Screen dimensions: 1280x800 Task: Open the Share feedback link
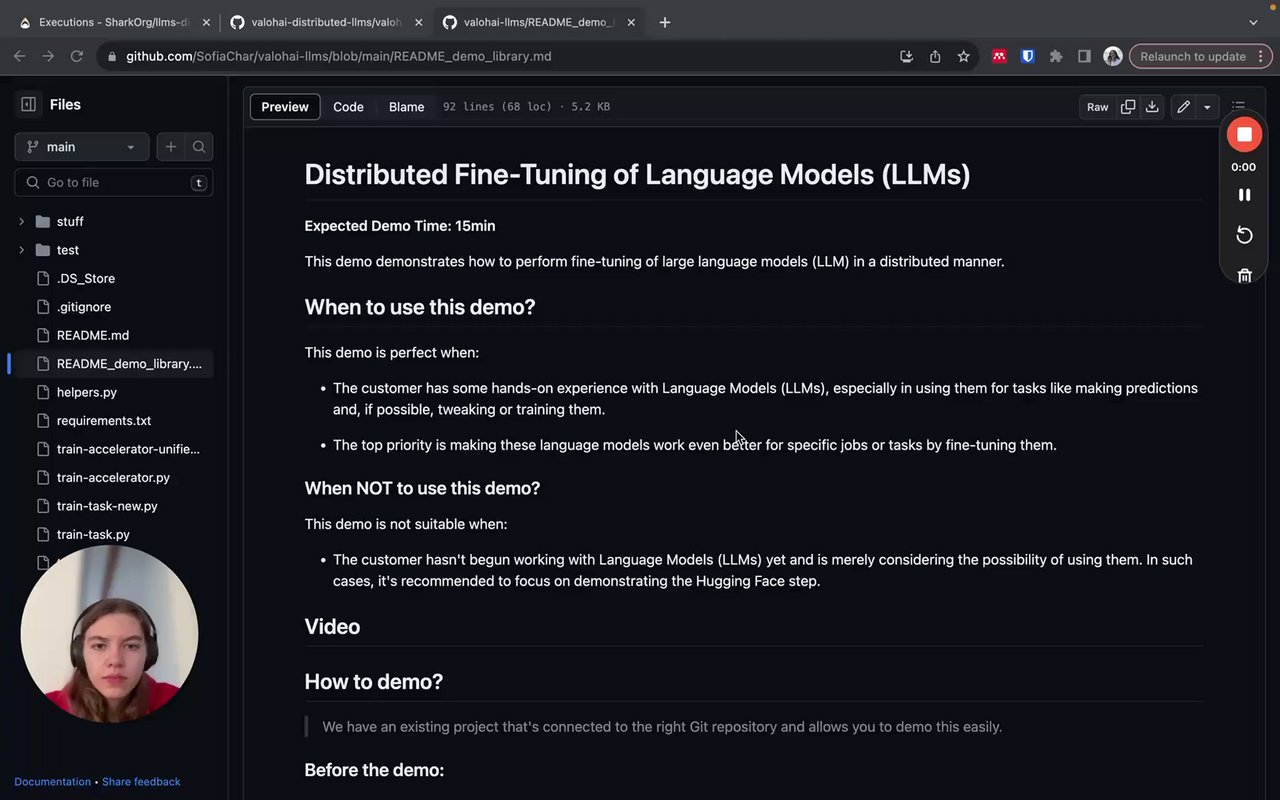(x=141, y=782)
